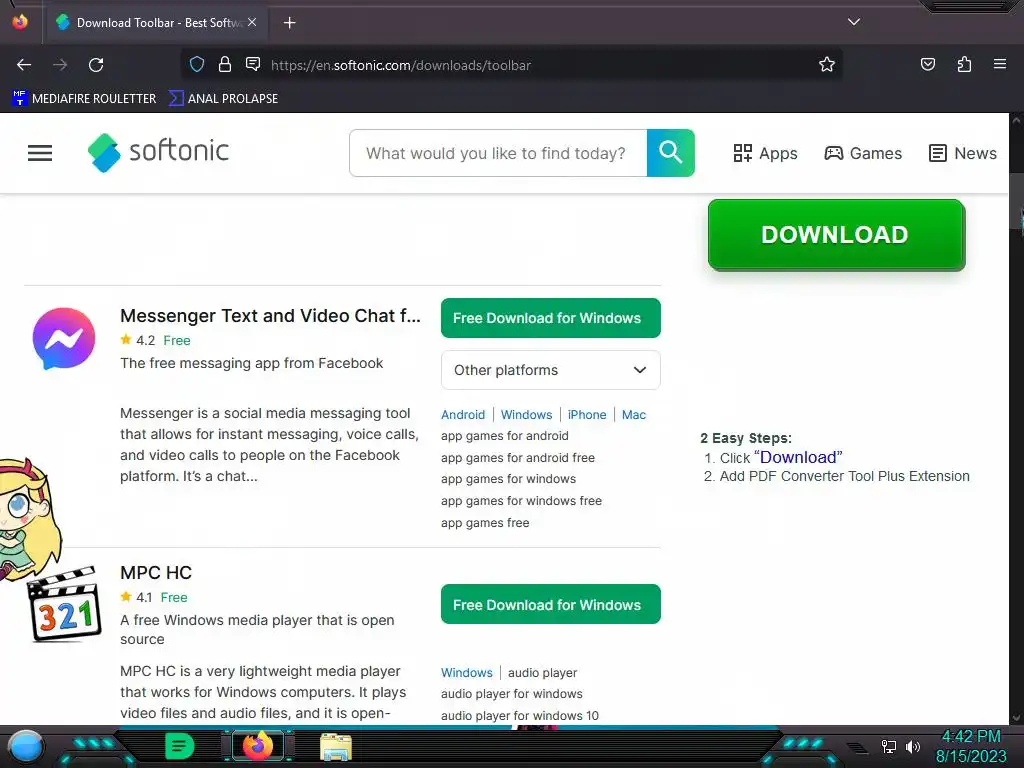Click 'app games for windows' text

coord(509,479)
